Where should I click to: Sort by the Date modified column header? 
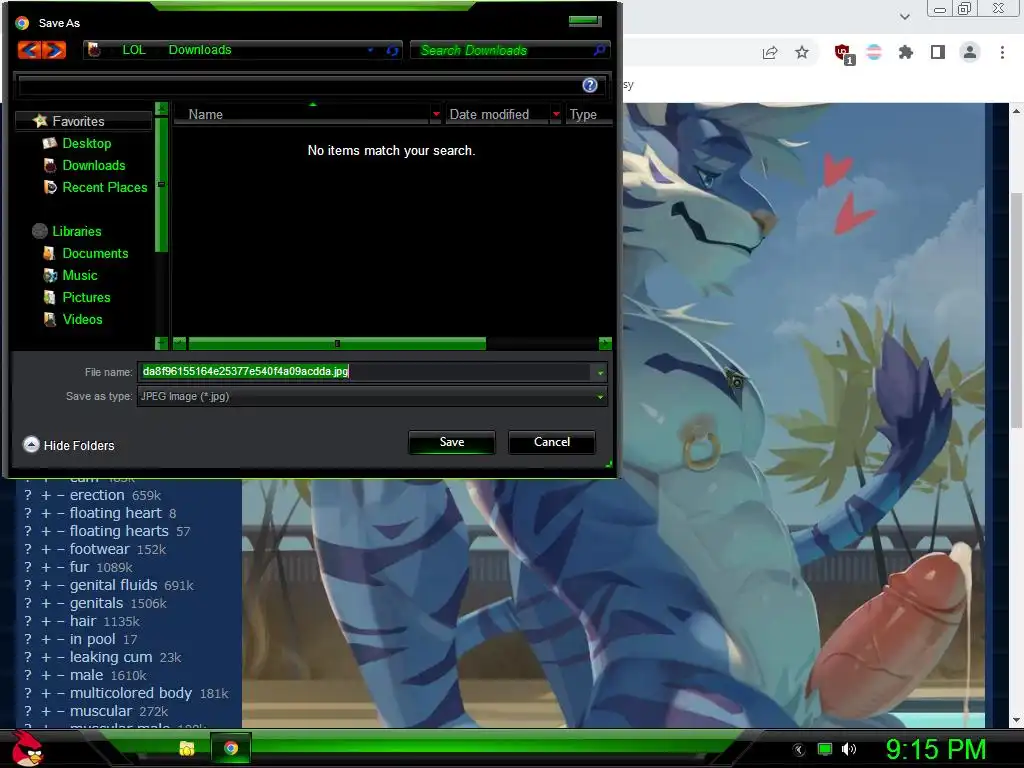tap(489, 114)
